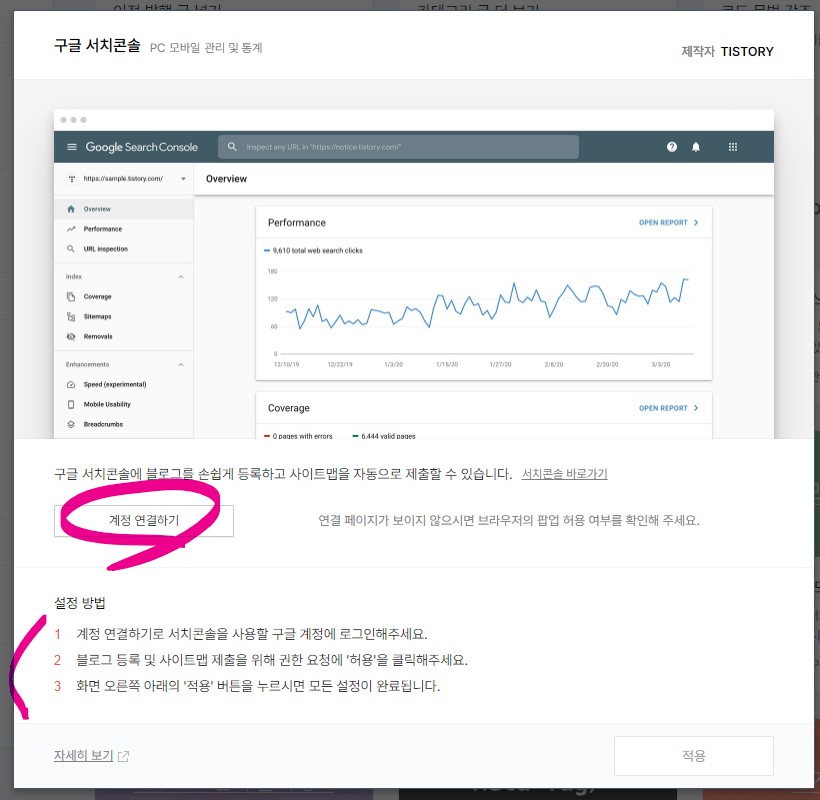Viewport: 820px width, 800px height.
Task: Click the external link icon beside 자세히 보기
Action: tap(123, 756)
